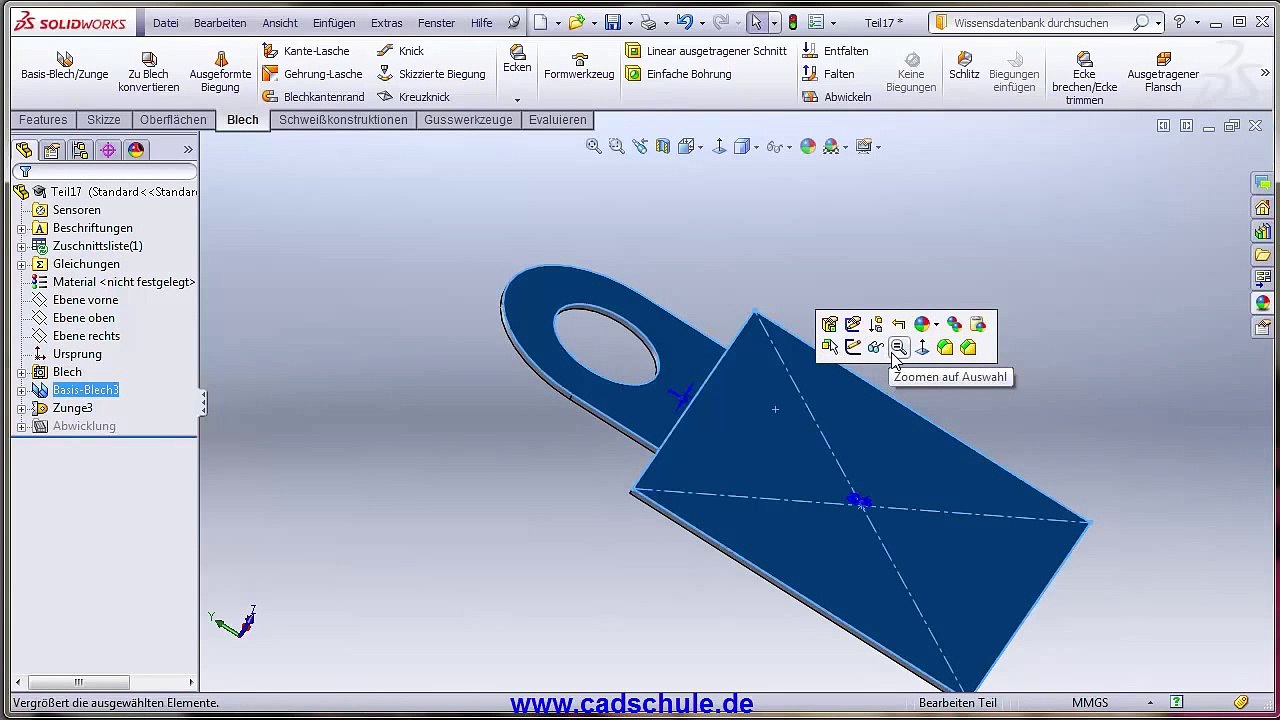Expand the Zuschnittsliste(1) node
The height and width of the screenshot is (720, 1280).
(22, 246)
